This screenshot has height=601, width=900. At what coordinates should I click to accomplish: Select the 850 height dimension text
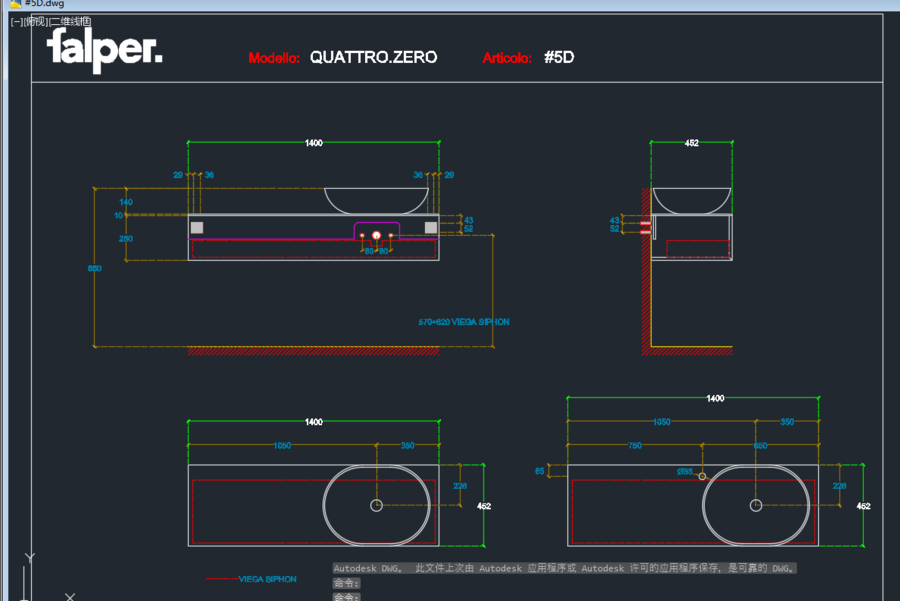tap(95, 268)
